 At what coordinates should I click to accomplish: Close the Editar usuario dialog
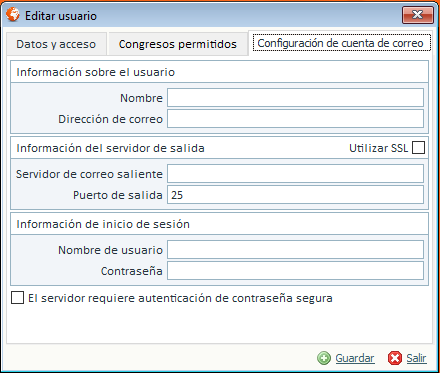[418, 15]
